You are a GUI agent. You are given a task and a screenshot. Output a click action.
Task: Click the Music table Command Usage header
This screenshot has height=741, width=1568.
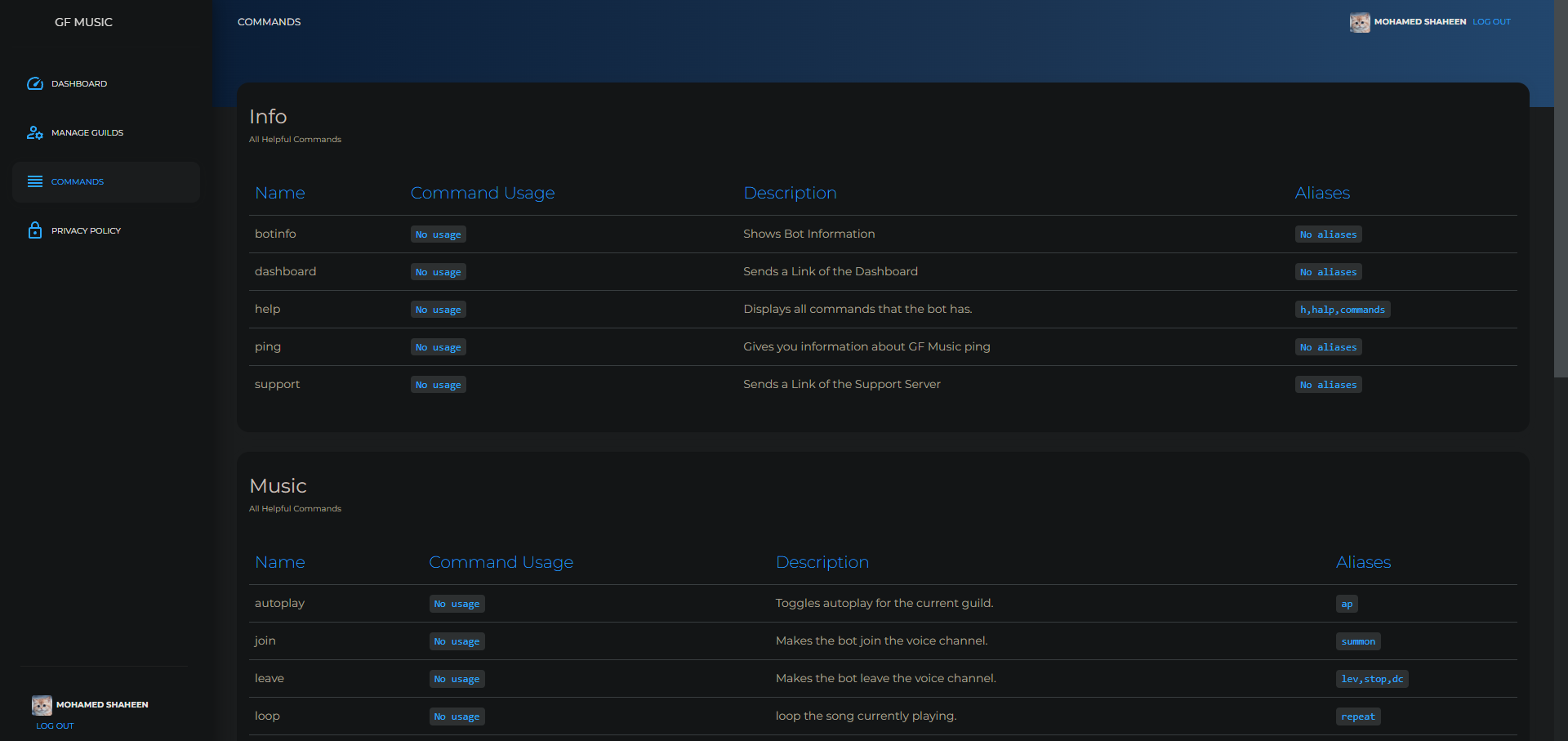coord(501,562)
